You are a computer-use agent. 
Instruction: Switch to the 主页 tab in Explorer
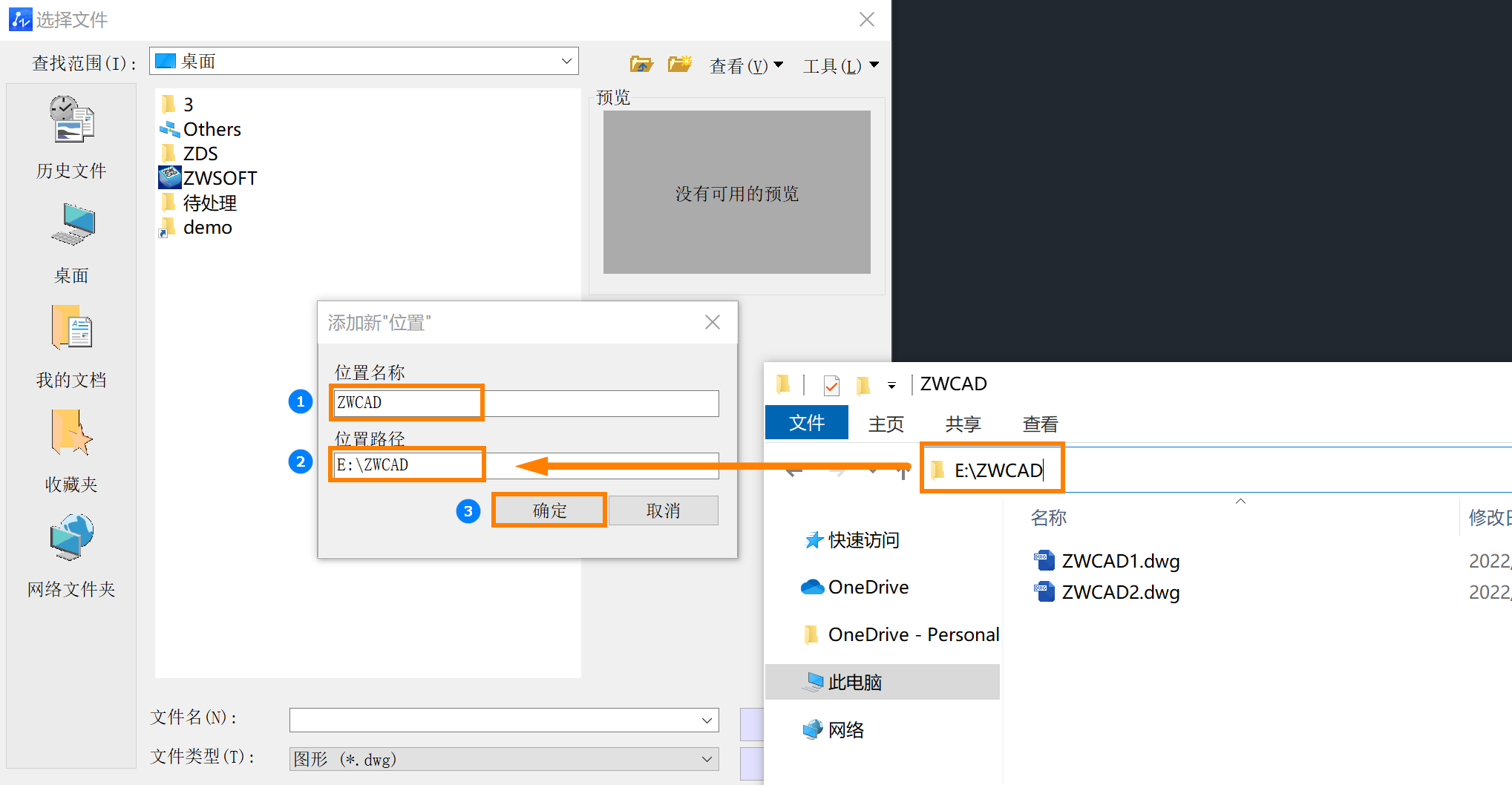[x=886, y=424]
